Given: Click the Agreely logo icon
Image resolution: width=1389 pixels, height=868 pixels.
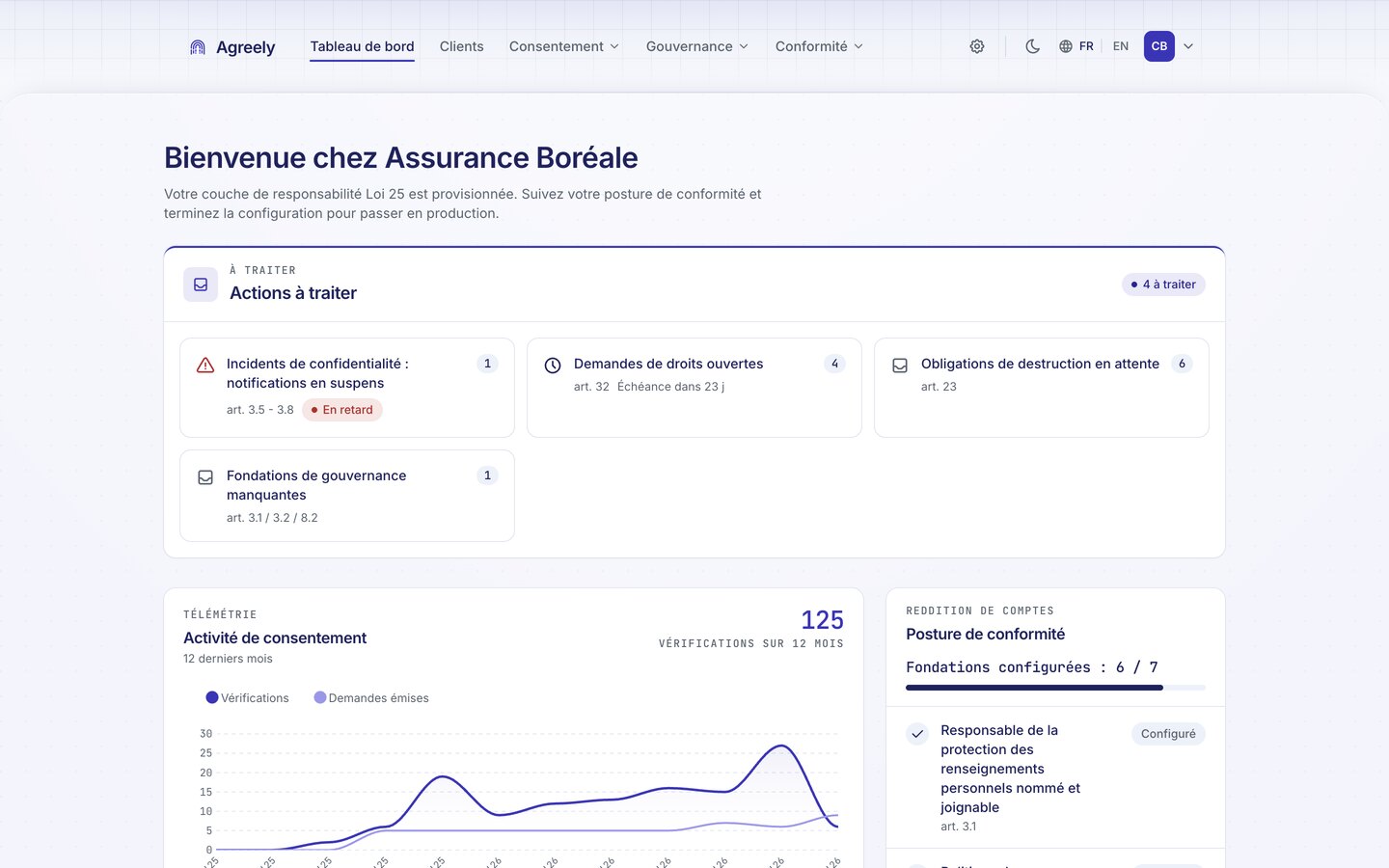Looking at the screenshot, I should click(x=198, y=47).
